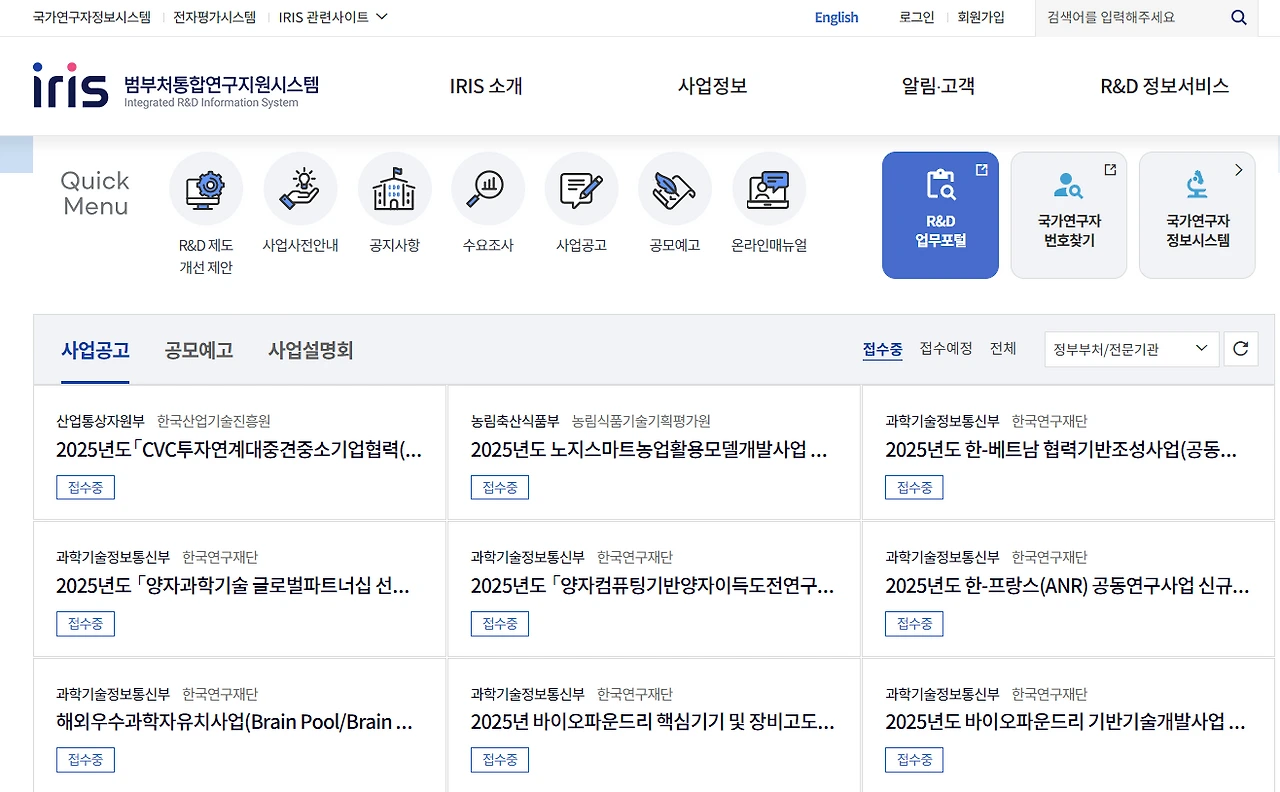Image resolution: width=1280 pixels, height=792 pixels.
Task: Click 접수중 badge on the 노지스마트농업 card
Action: coord(500,487)
